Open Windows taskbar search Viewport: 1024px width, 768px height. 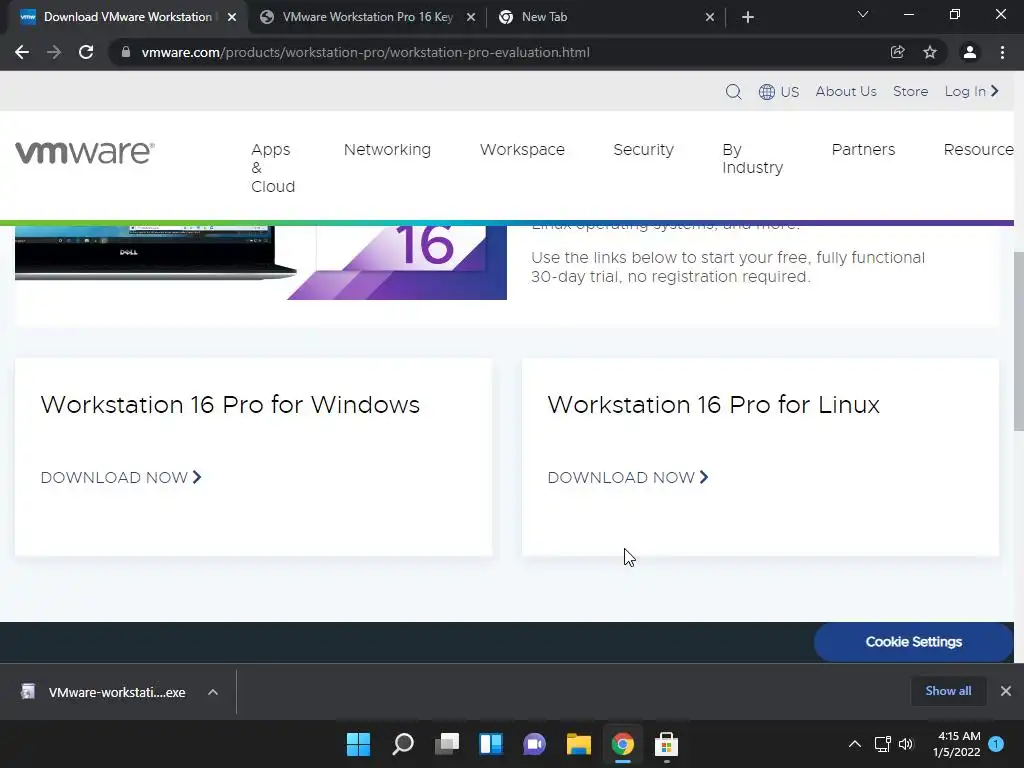402,744
